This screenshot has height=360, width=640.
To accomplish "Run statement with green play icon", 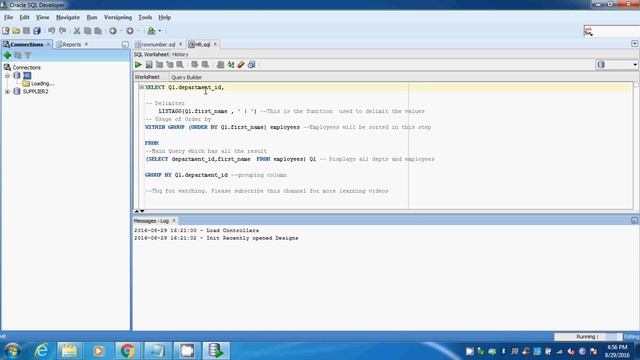I will (138, 64).
